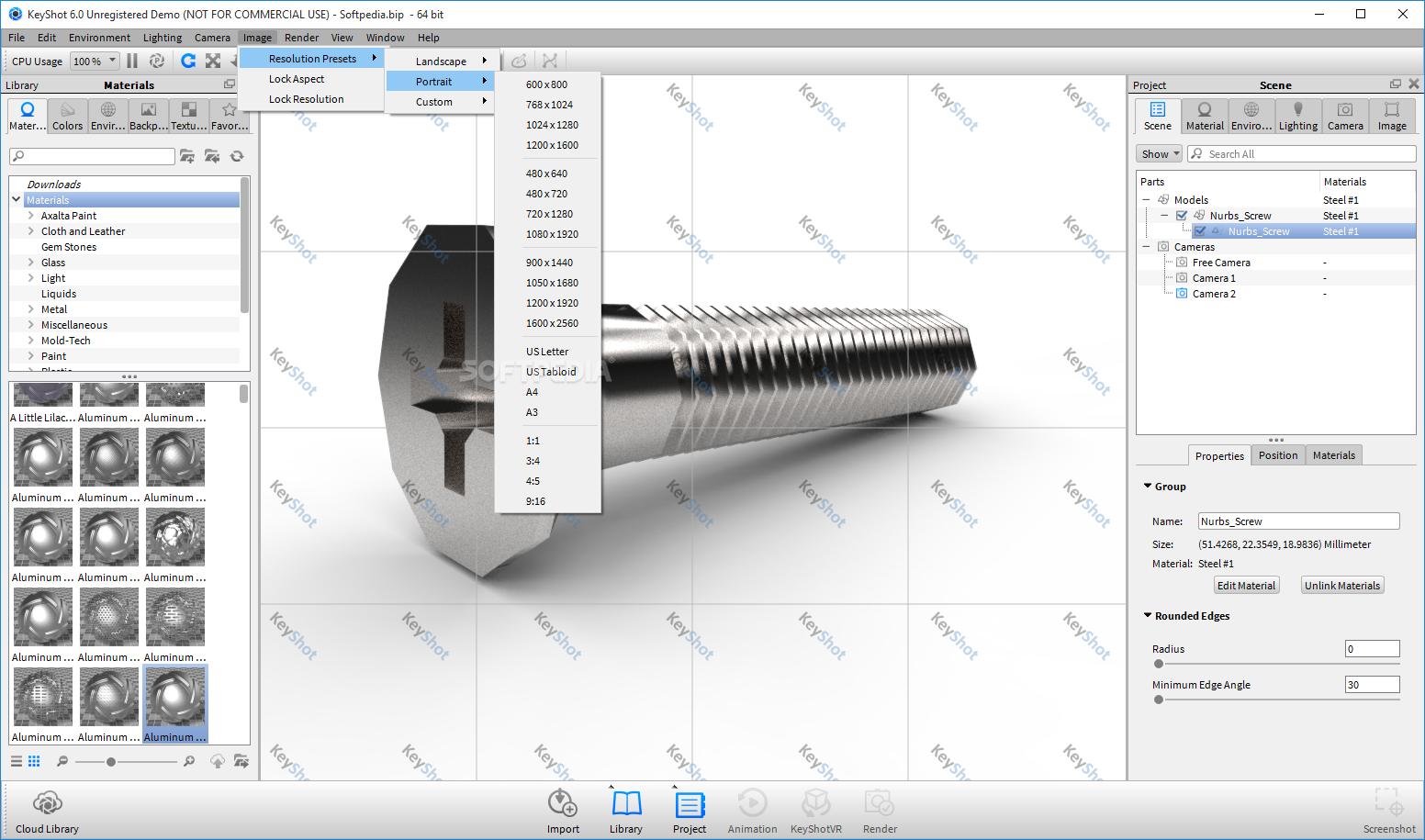1425x840 pixels.
Task: Click the import folder icon in Library
Action: [212, 156]
